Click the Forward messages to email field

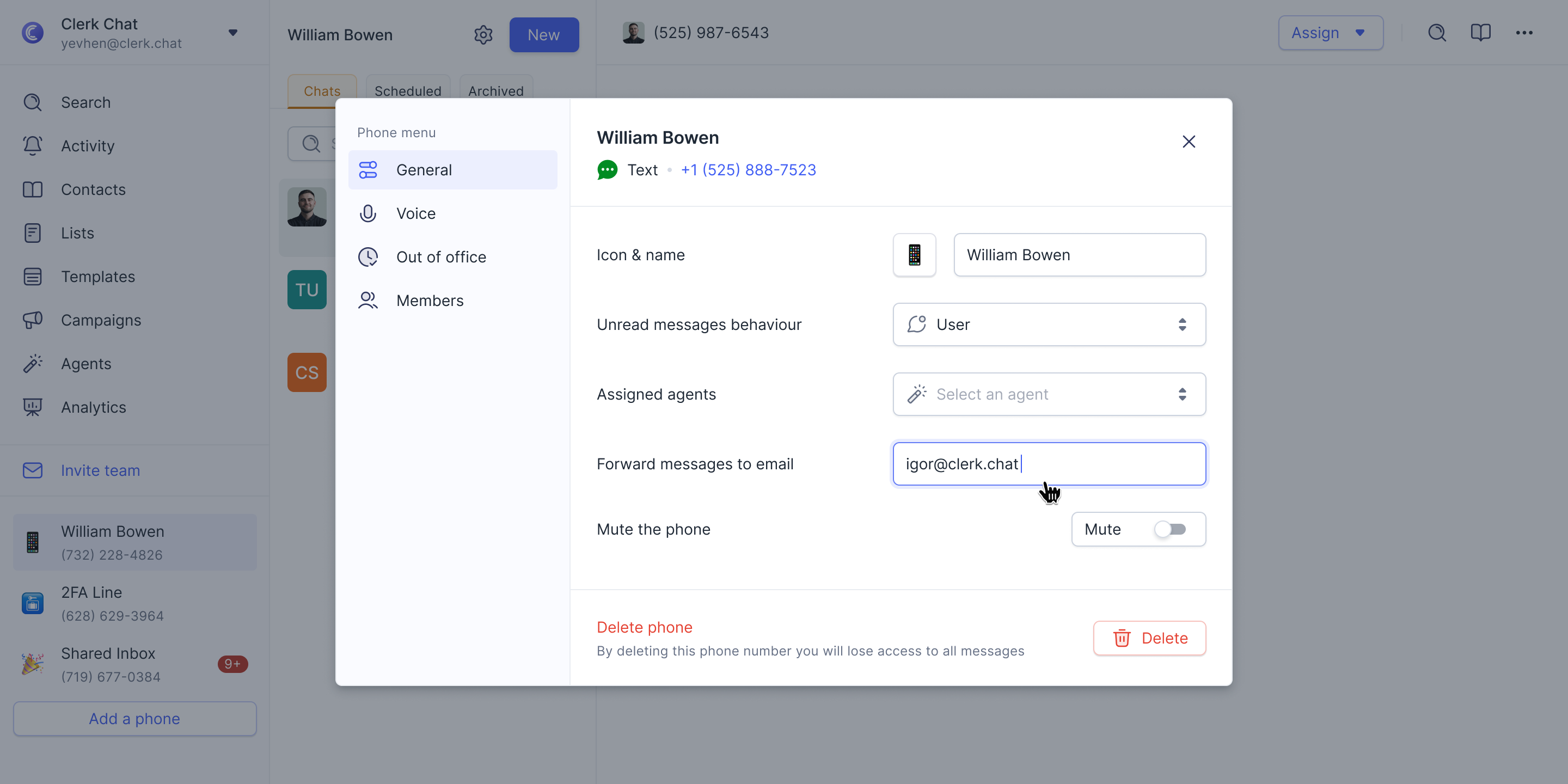(1049, 464)
